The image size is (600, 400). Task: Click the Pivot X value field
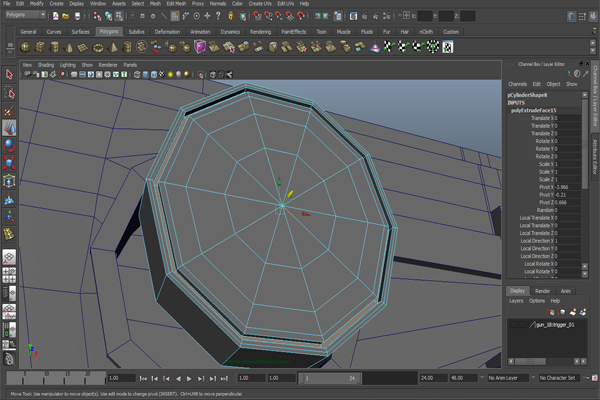(568, 187)
